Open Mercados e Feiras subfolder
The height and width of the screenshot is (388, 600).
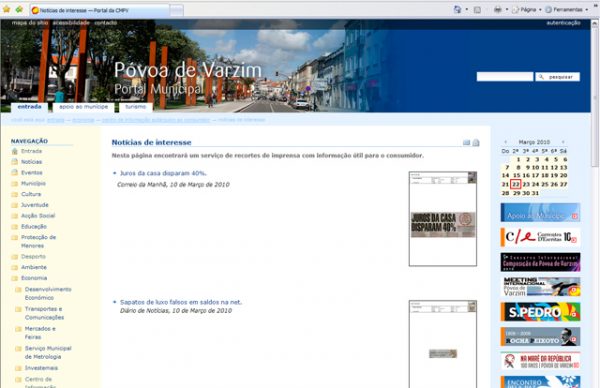pyautogui.click(x=40, y=333)
